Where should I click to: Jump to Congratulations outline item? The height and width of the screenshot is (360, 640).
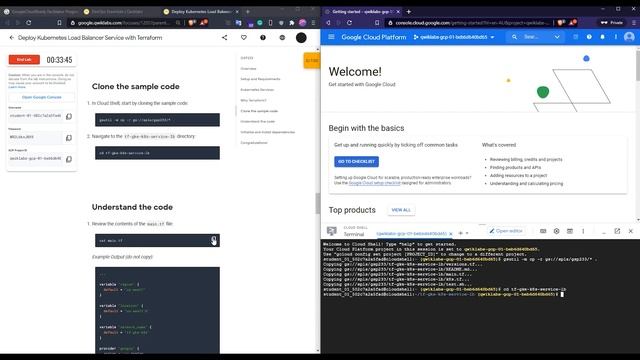tap(254, 142)
